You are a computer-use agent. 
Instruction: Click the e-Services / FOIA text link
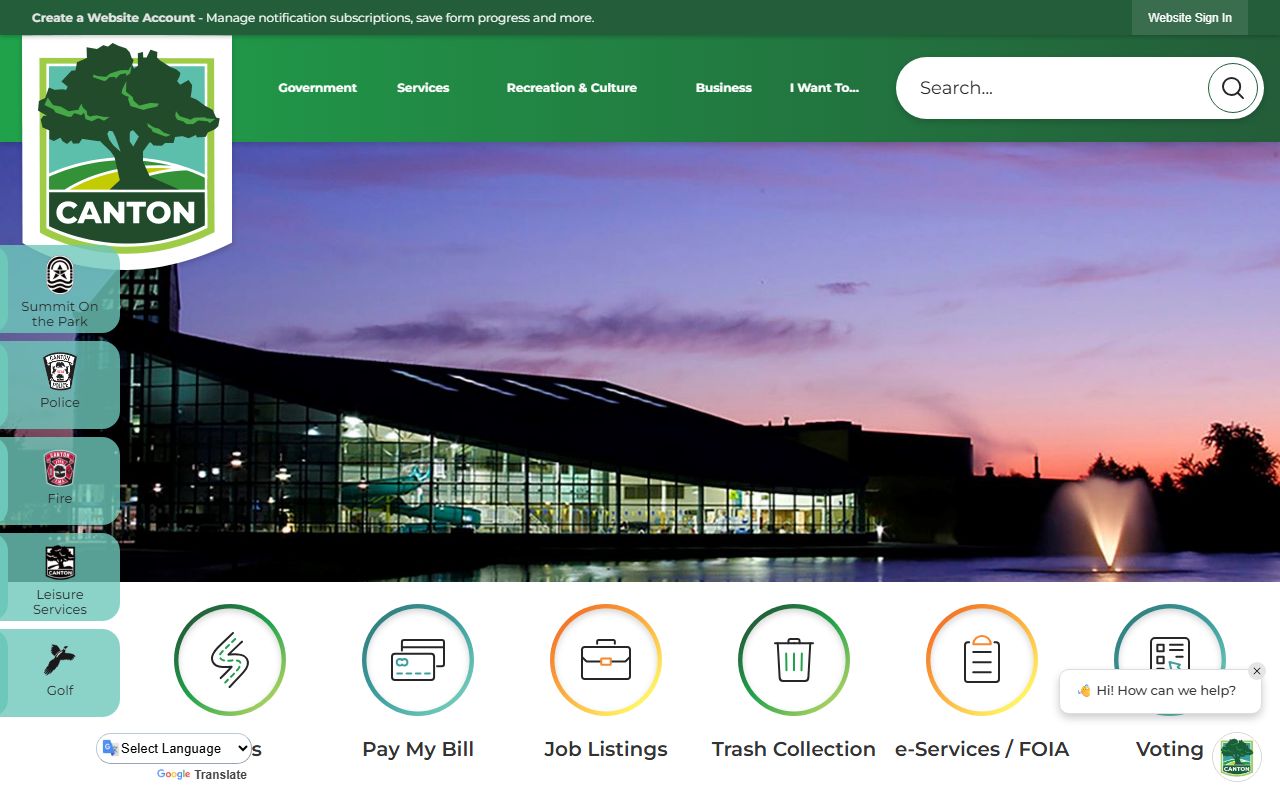click(x=982, y=749)
